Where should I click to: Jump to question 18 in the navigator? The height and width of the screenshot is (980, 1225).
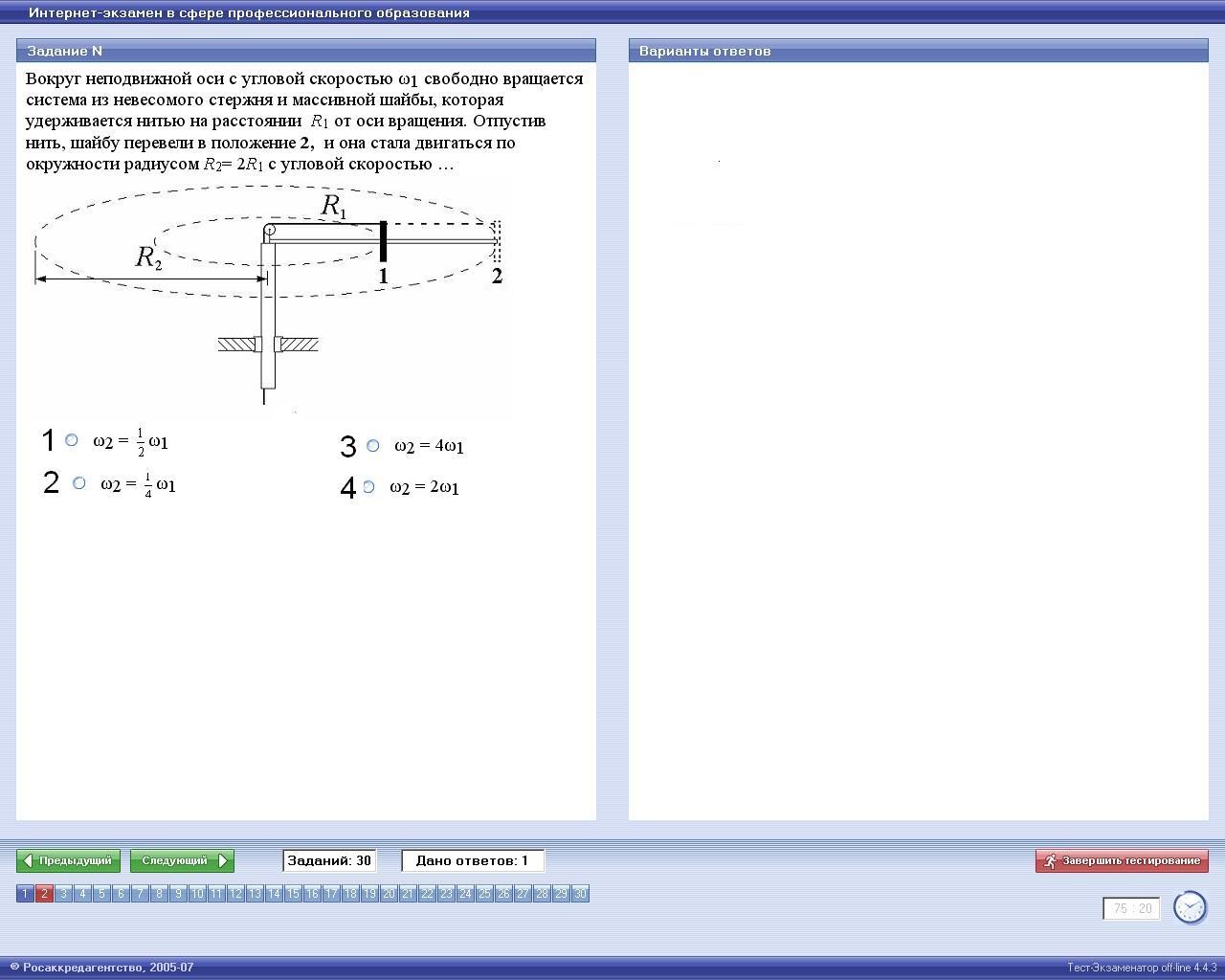click(x=350, y=894)
